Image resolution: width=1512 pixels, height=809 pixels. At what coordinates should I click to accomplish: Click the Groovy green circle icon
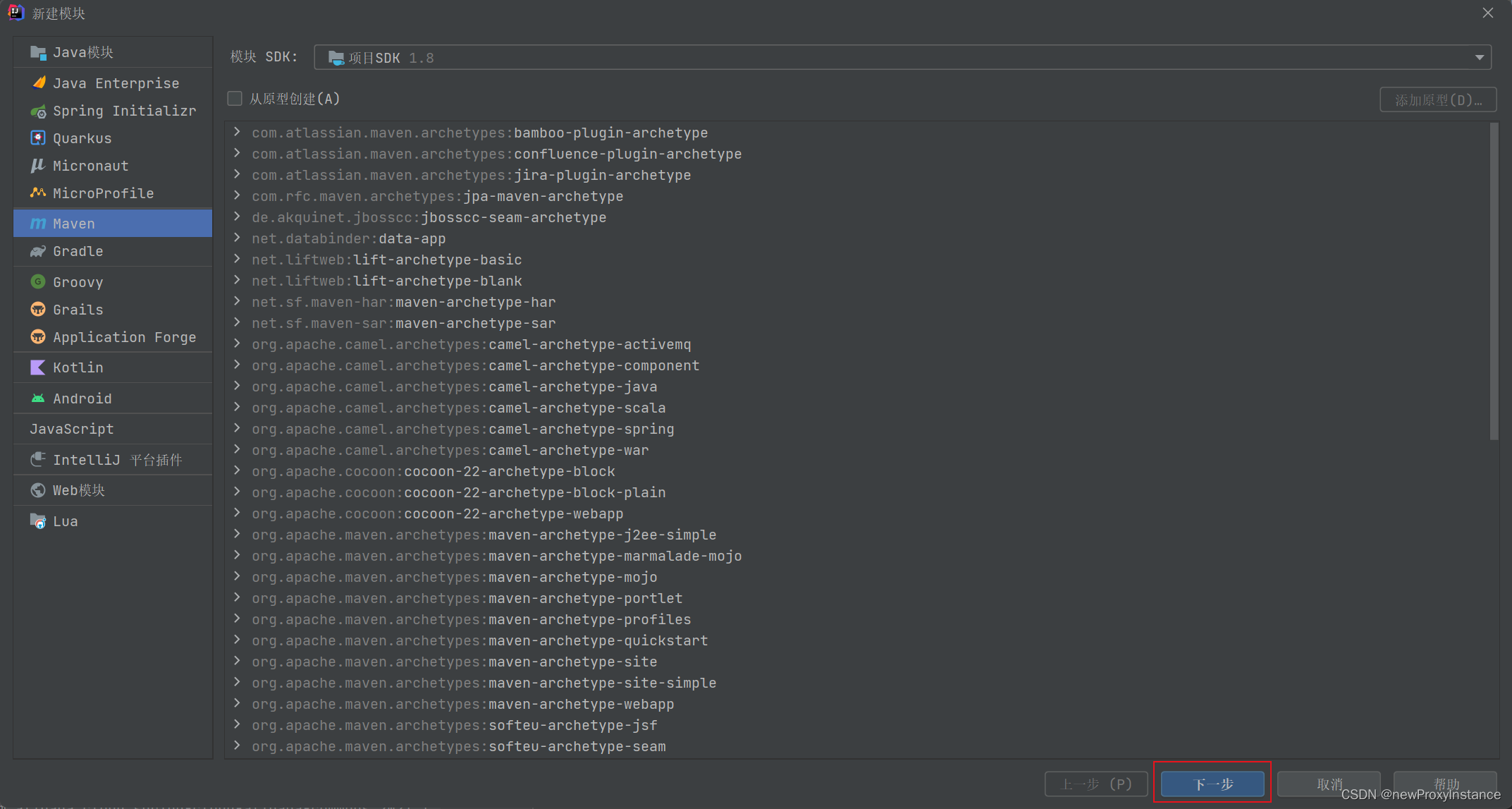[x=38, y=282]
